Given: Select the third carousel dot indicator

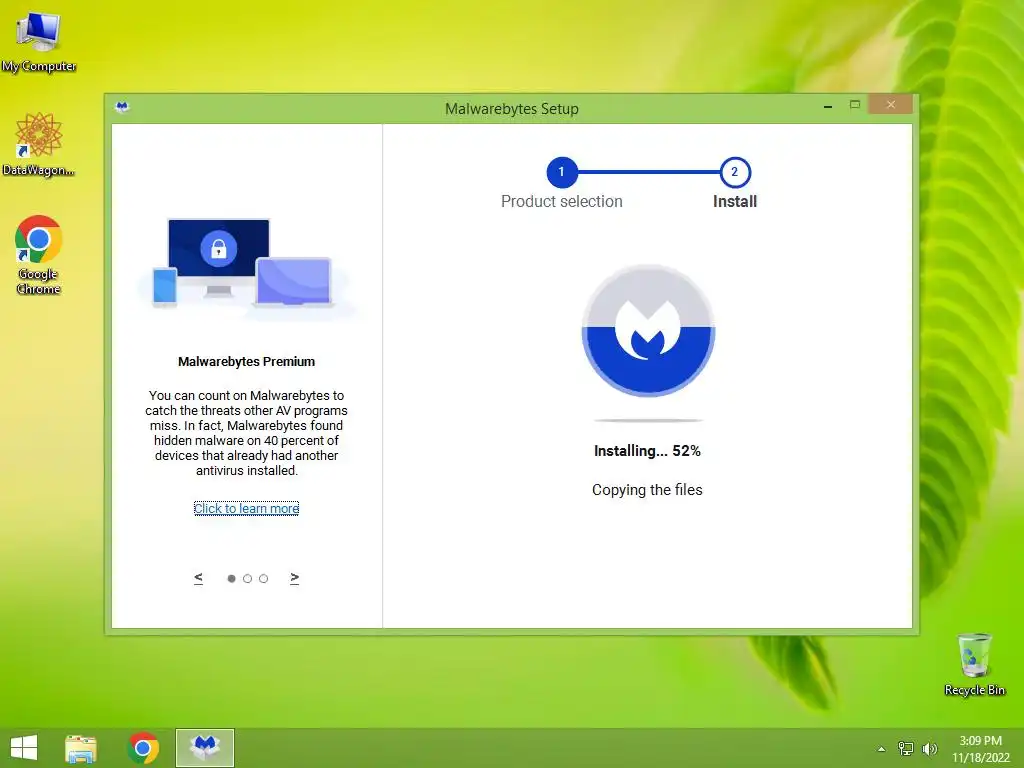Looking at the screenshot, I should coord(263,579).
